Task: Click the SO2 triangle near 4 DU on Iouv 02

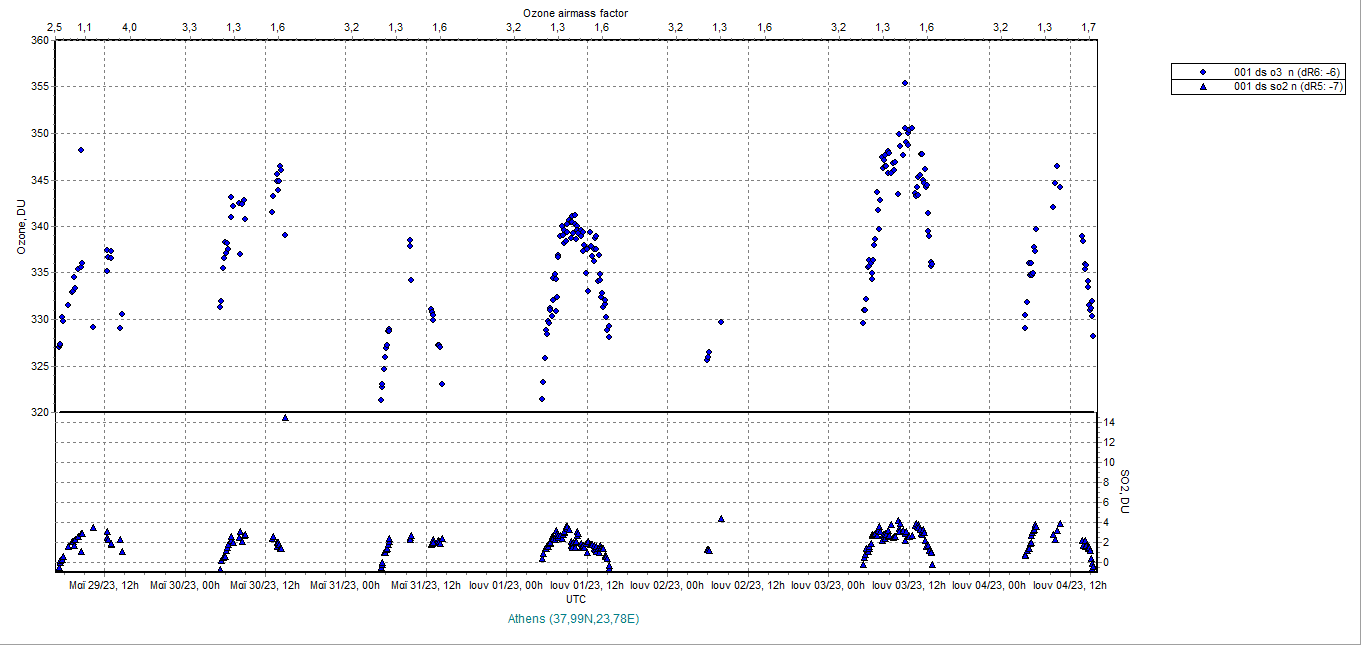Action: (x=720, y=518)
